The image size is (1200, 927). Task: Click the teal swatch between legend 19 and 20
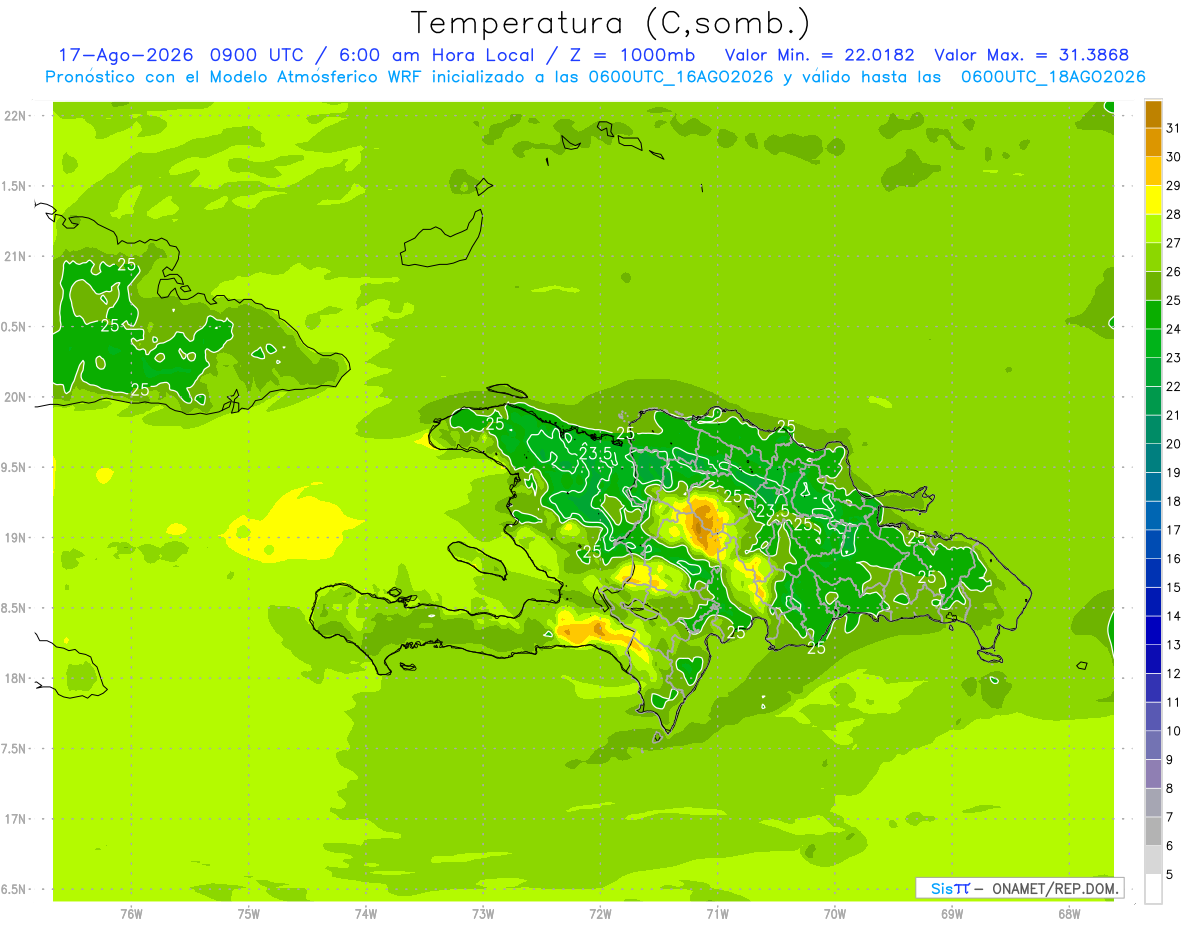coord(1153,458)
